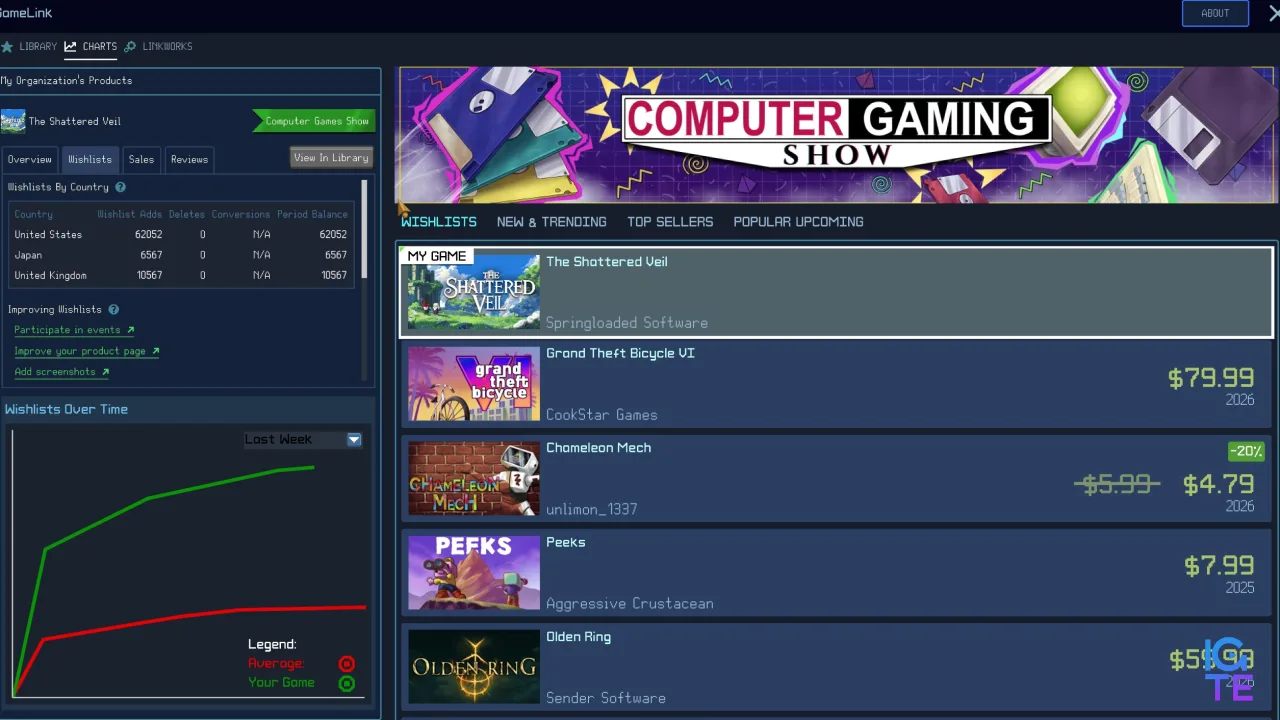Click the View In Library button

tap(331, 158)
